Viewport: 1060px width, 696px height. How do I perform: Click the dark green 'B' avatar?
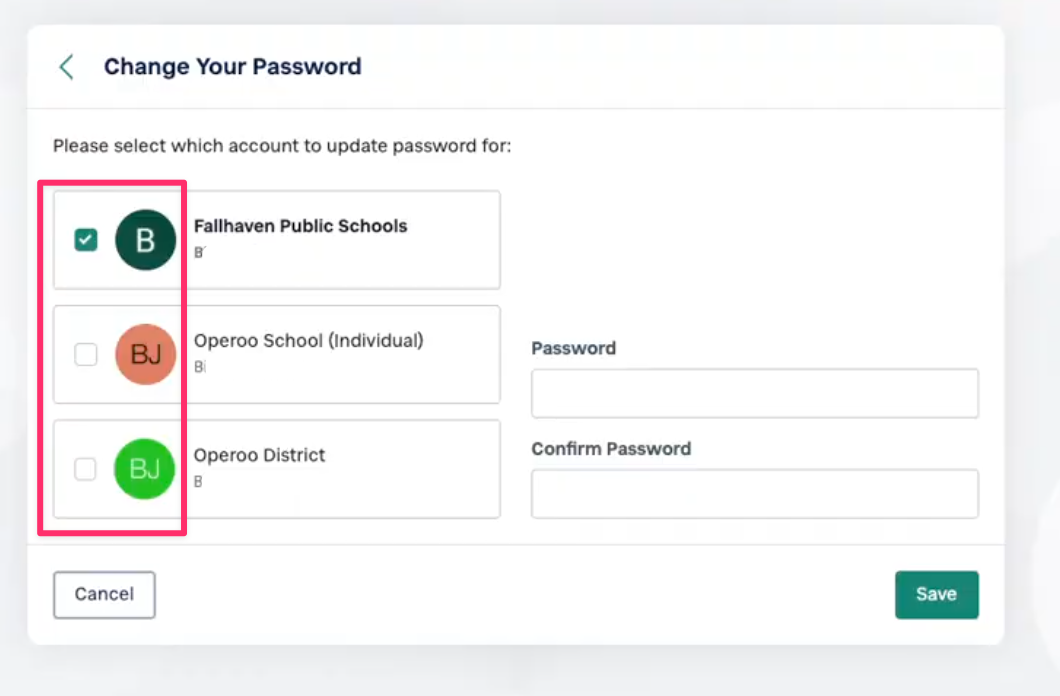[146, 240]
